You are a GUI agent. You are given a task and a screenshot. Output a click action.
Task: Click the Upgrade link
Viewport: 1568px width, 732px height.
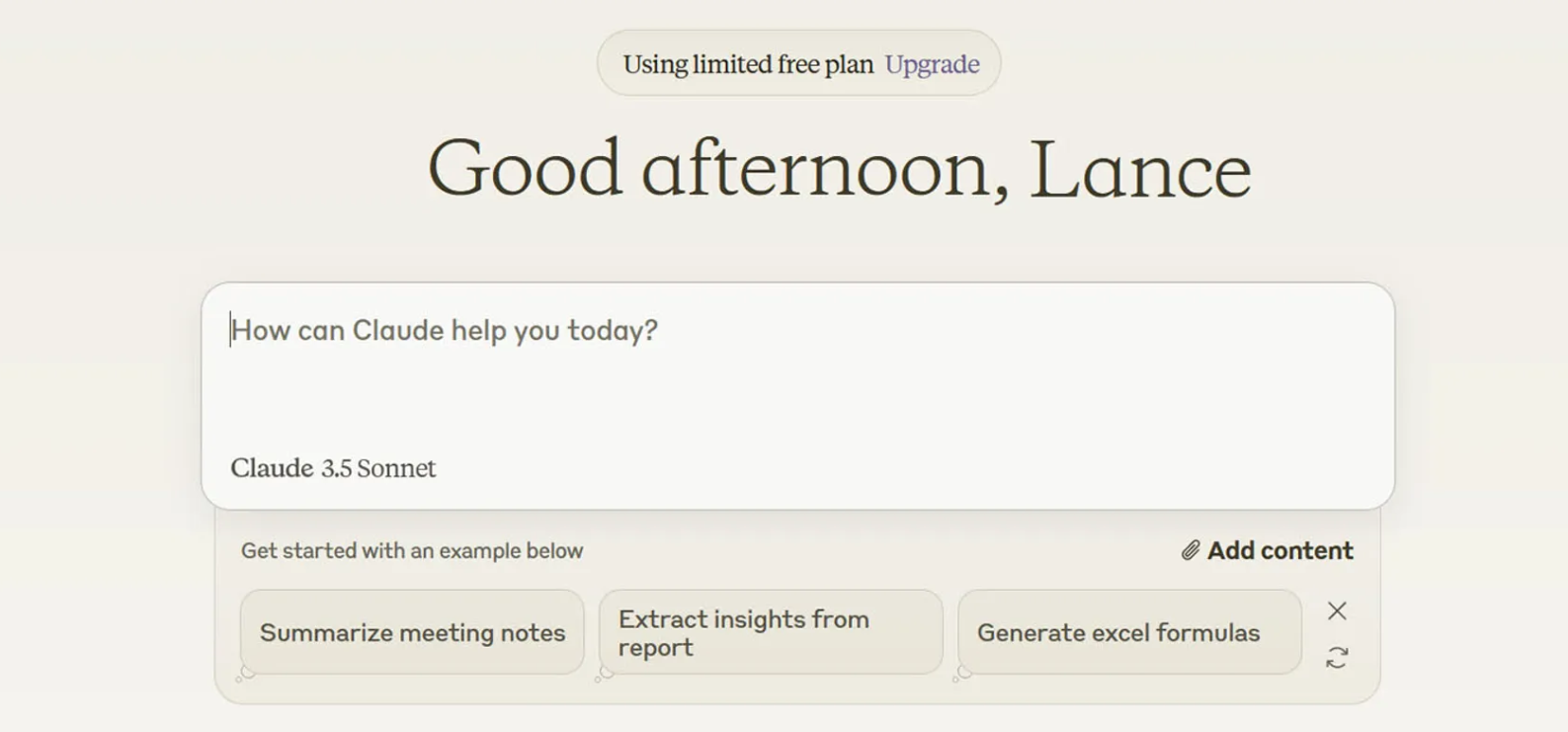tap(932, 64)
